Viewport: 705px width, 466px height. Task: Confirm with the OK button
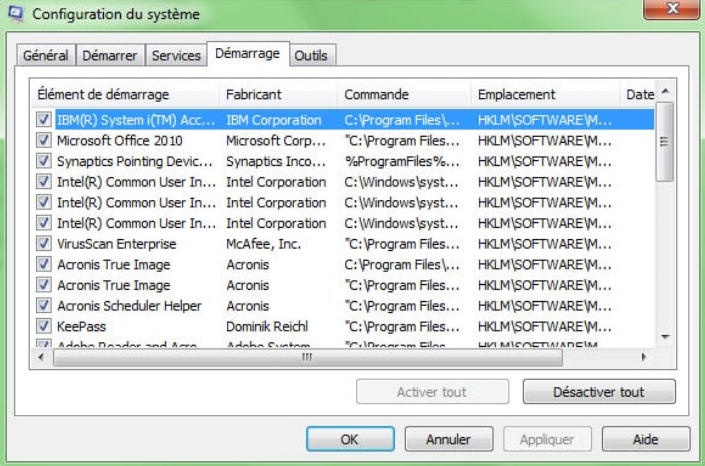coord(350,439)
